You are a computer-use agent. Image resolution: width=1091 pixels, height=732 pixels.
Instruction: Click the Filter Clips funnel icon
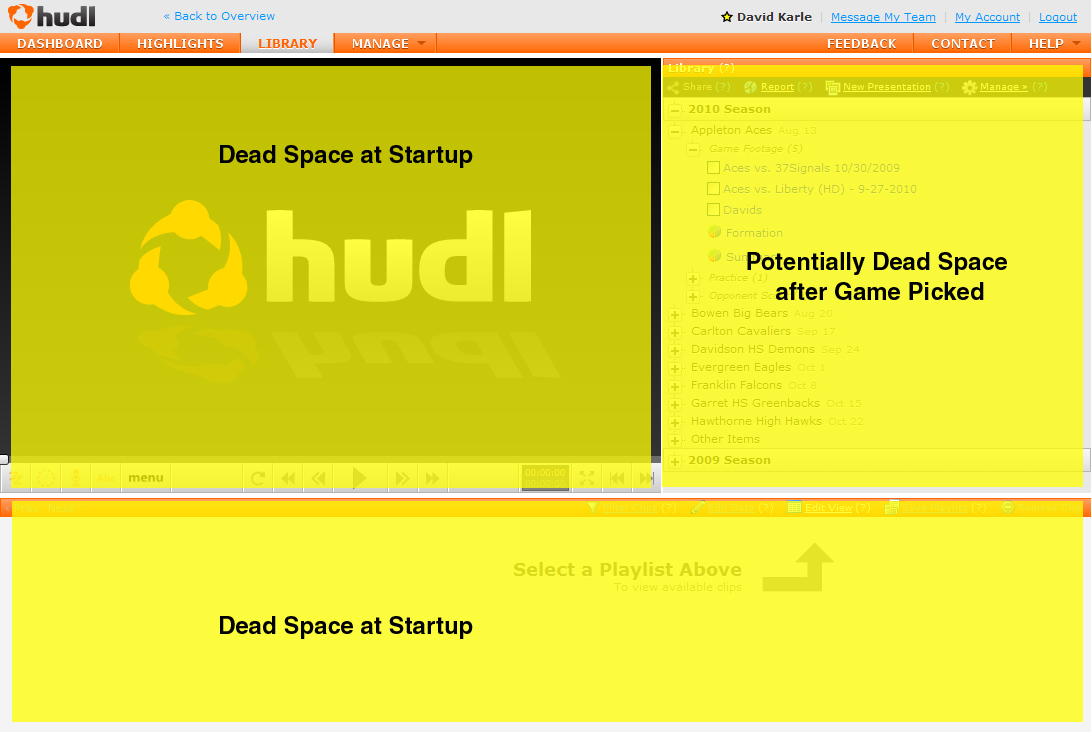tap(593, 508)
